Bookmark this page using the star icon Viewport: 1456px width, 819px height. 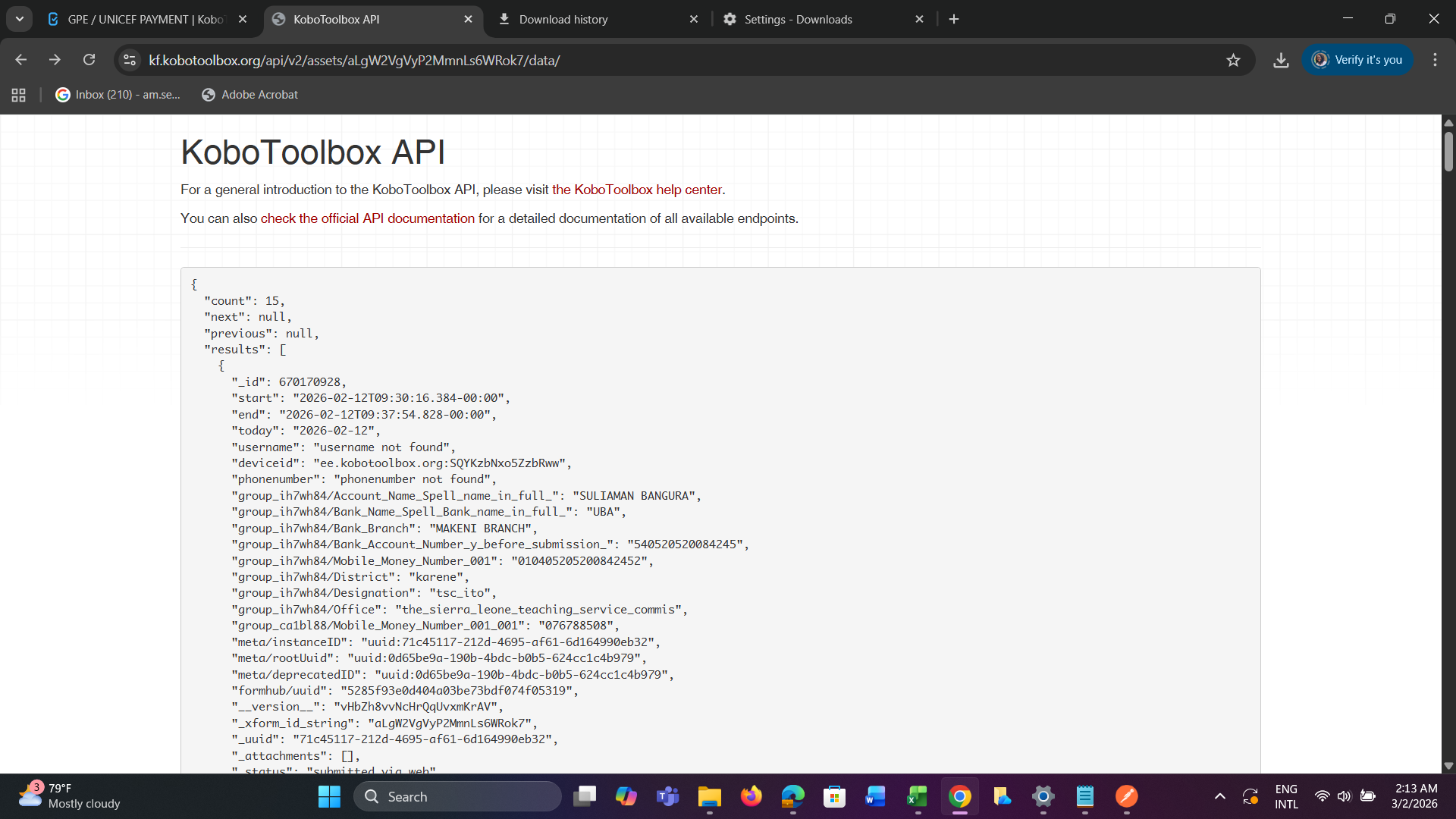point(1233,60)
